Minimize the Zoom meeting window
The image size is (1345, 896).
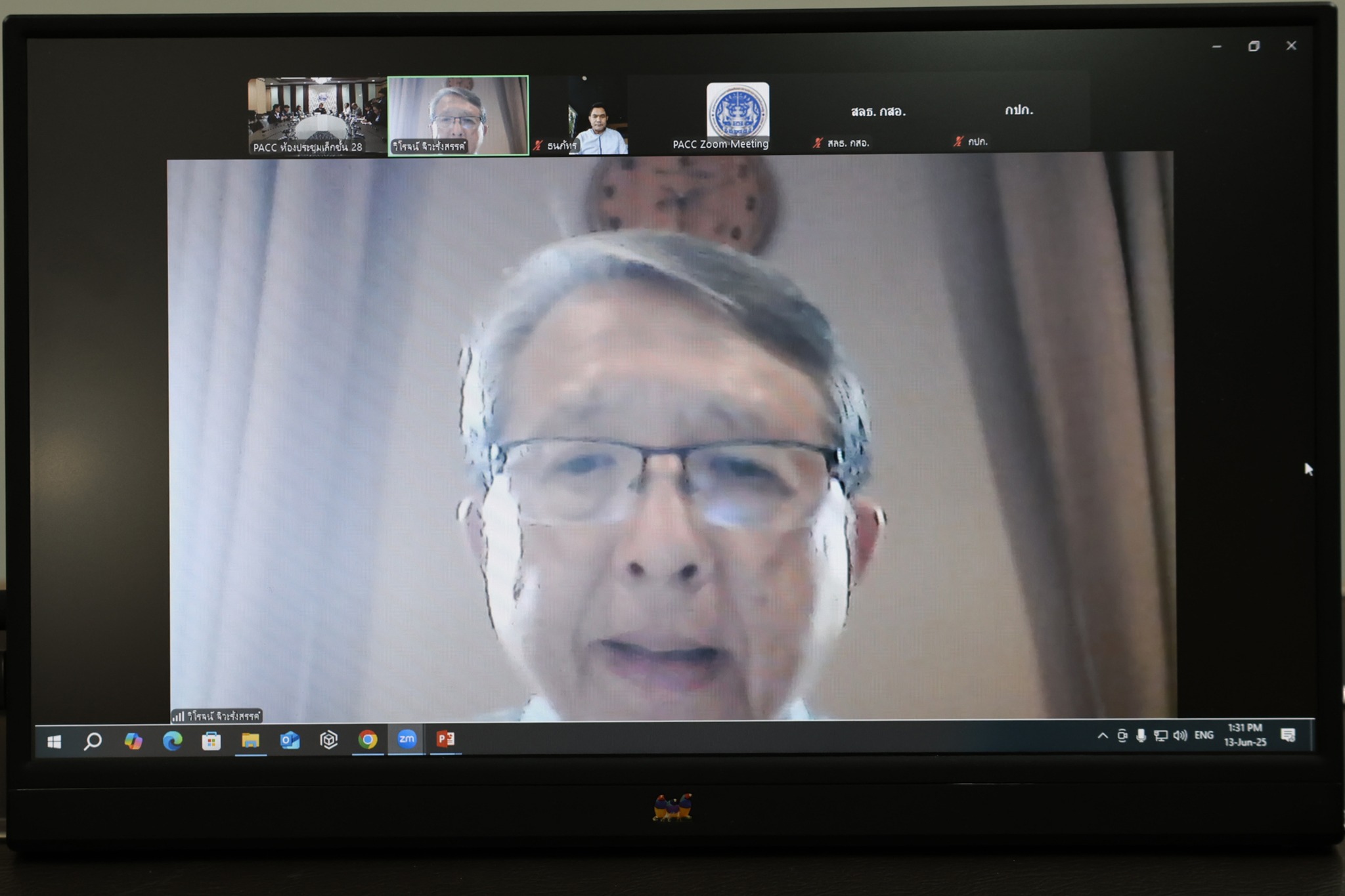pyautogui.click(x=1216, y=47)
